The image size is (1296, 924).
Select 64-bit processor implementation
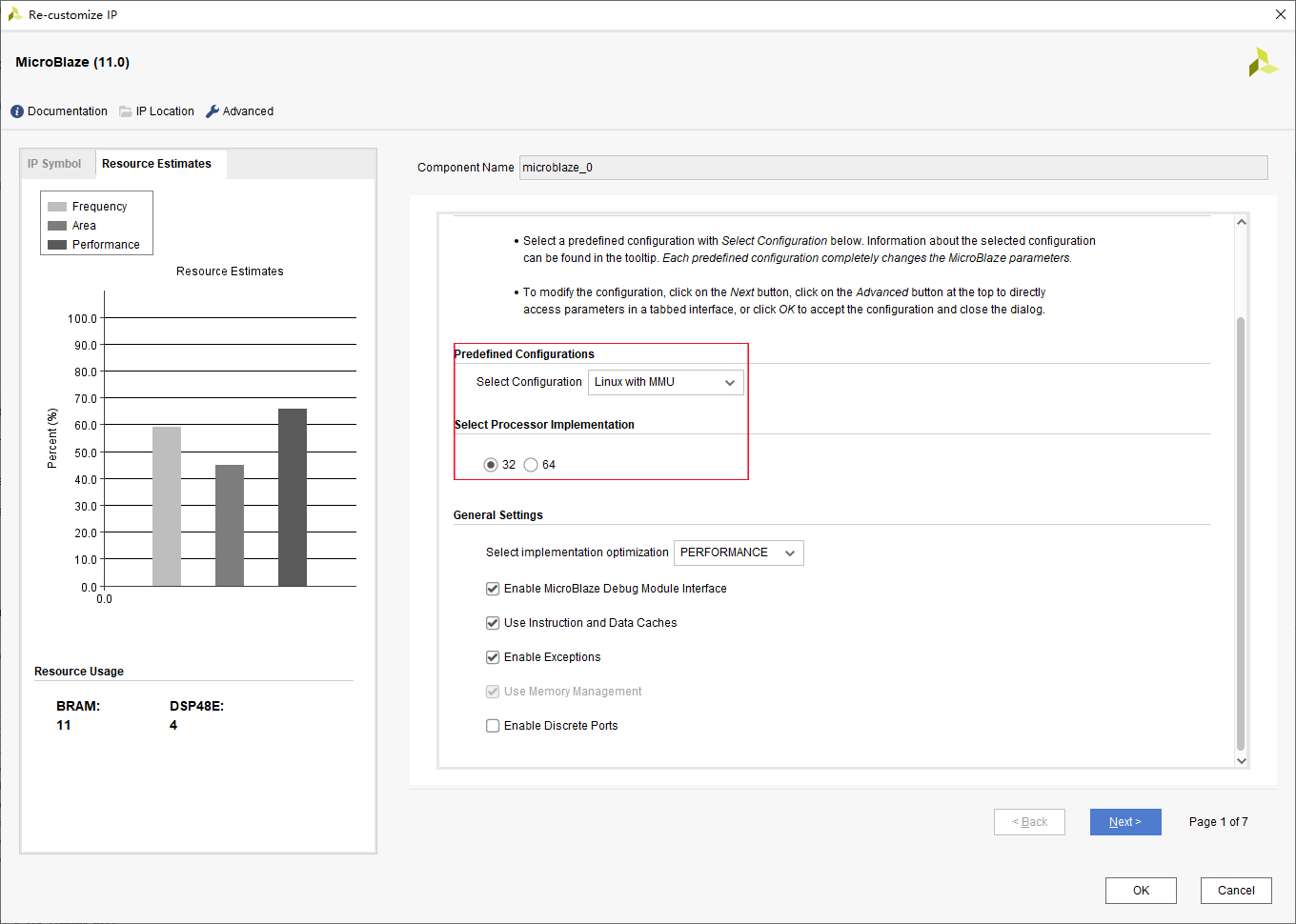pyautogui.click(x=531, y=465)
